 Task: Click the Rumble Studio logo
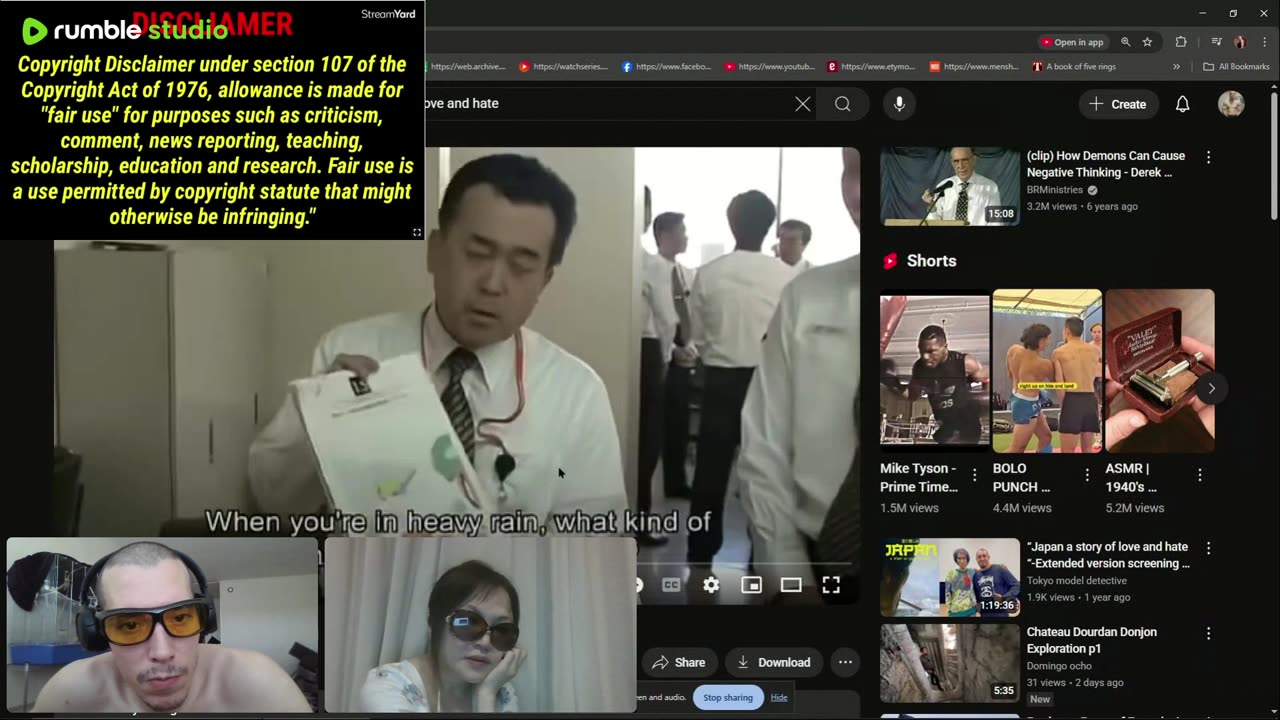(x=125, y=30)
